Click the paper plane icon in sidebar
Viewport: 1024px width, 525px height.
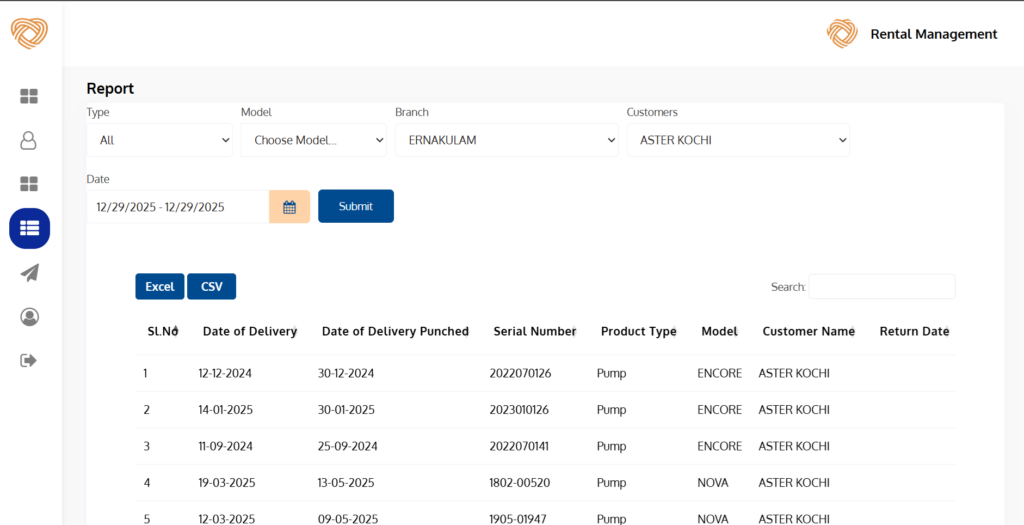pos(29,273)
